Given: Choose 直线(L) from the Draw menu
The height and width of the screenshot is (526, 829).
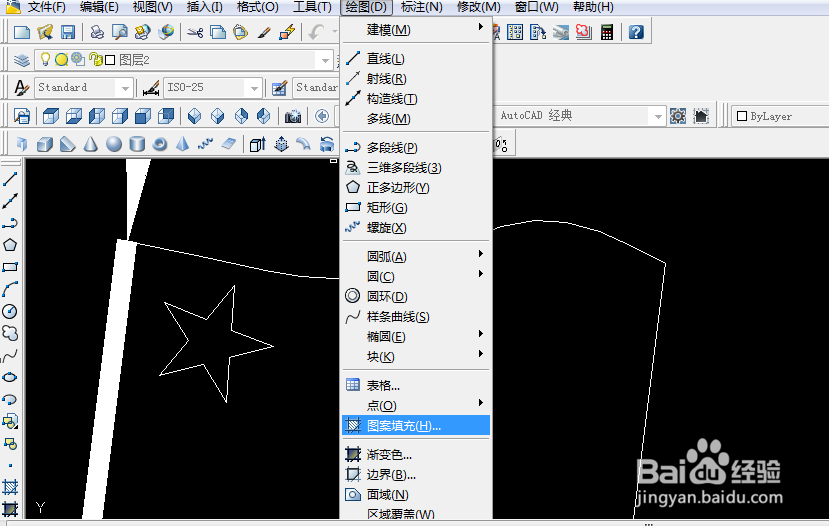Looking at the screenshot, I should [416, 59].
